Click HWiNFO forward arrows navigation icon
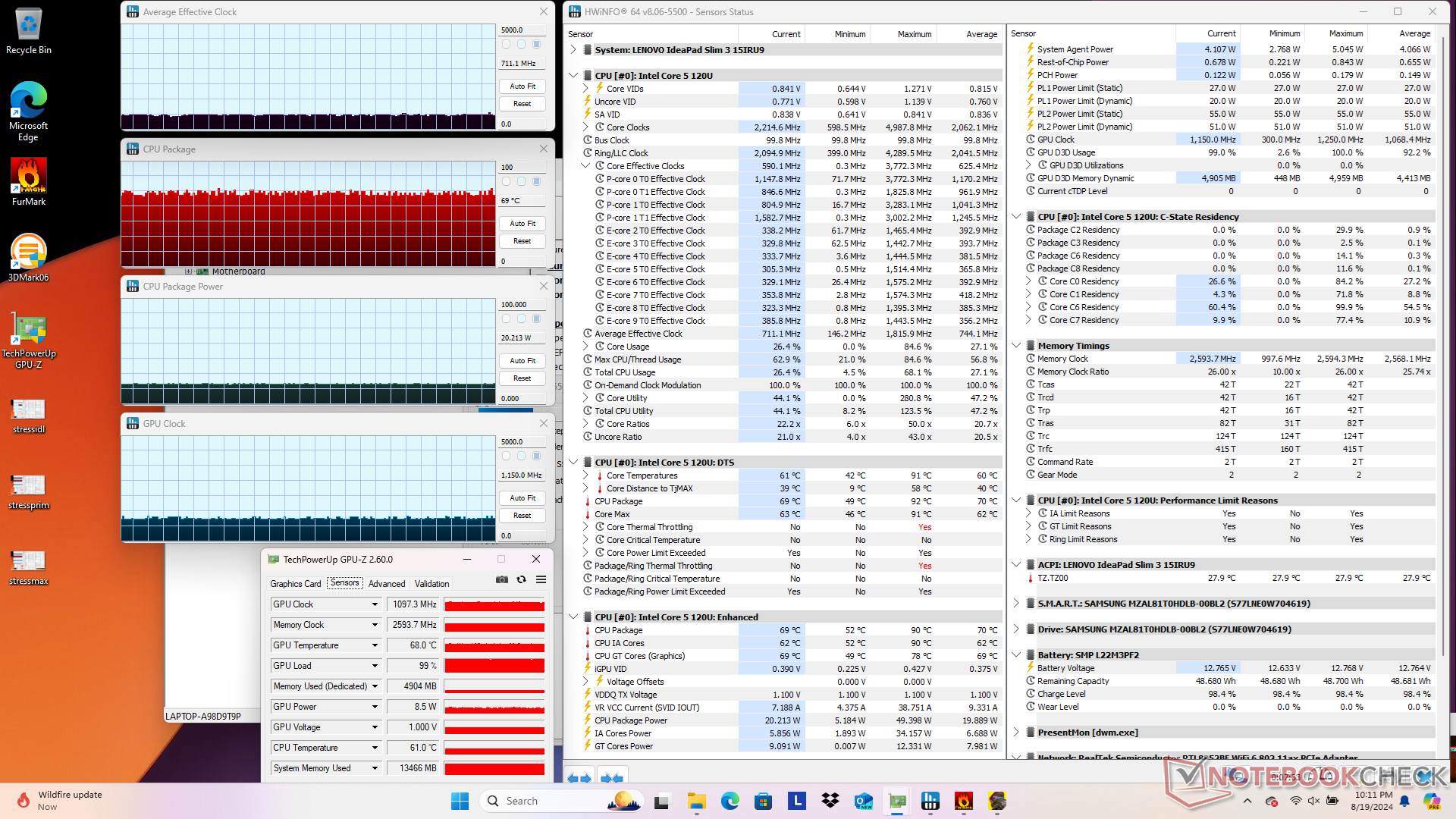1456x819 pixels. 611,778
